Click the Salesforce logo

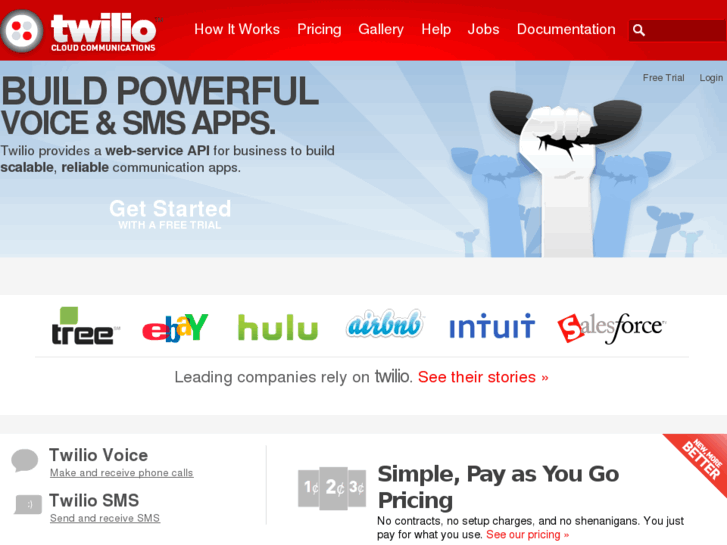612,328
